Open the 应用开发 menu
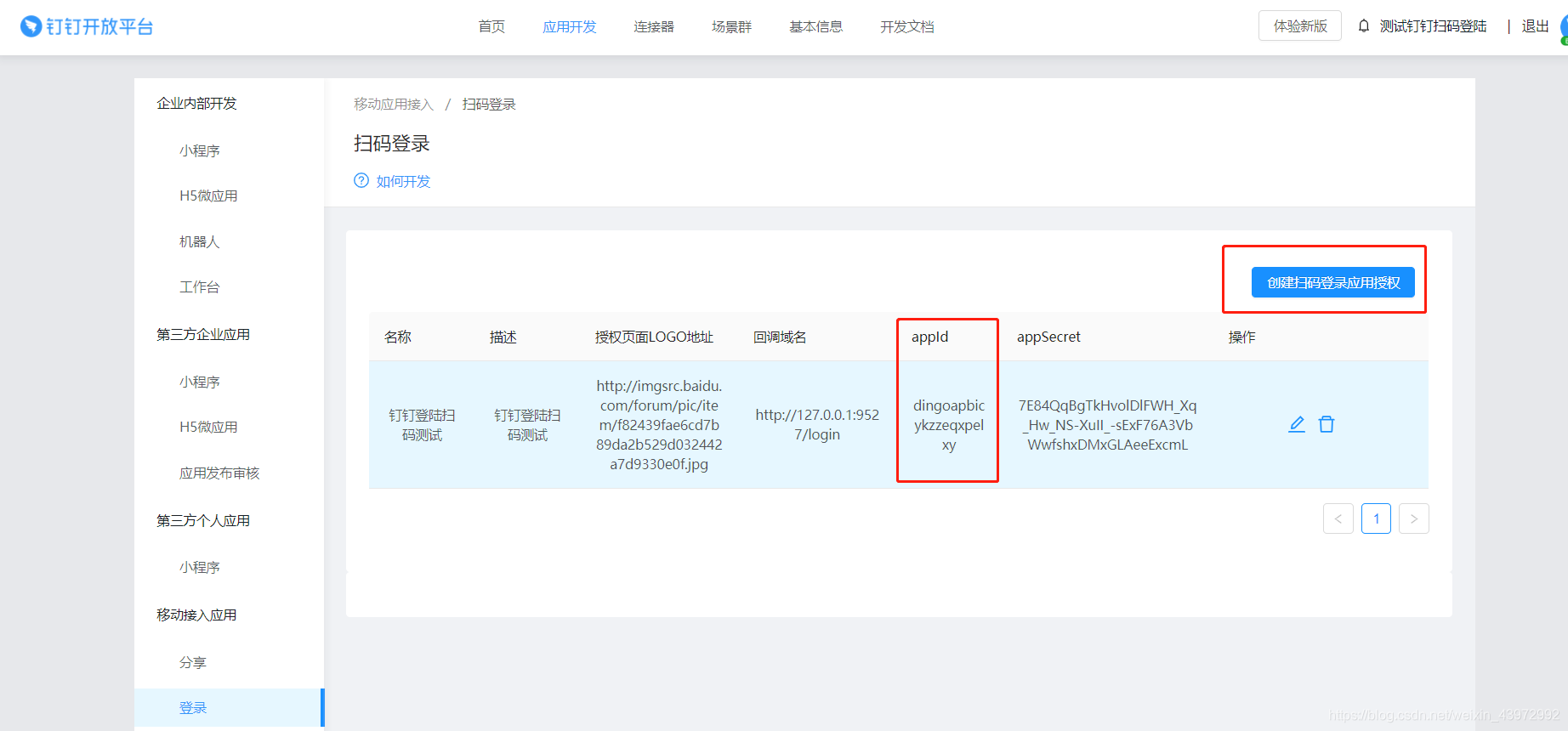The width and height of the screenshot is (1568, 731). click(570, 27)
